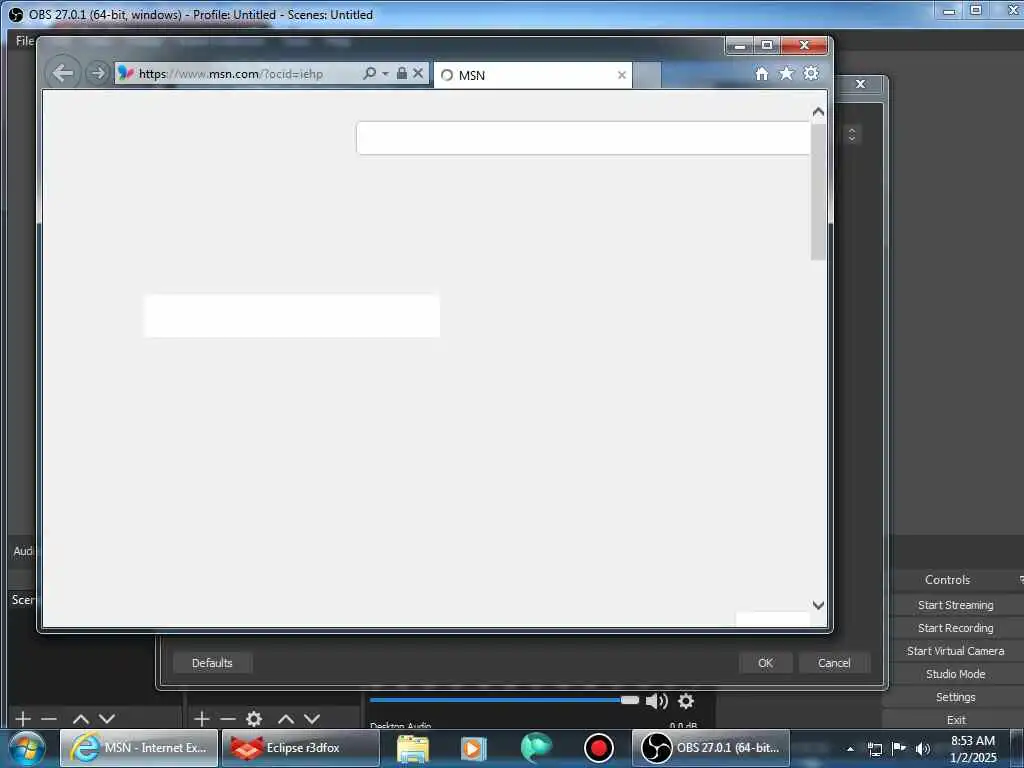Open OBS Settings from Controls
This screenshot has width=1024, height=768.
[955, 697]
